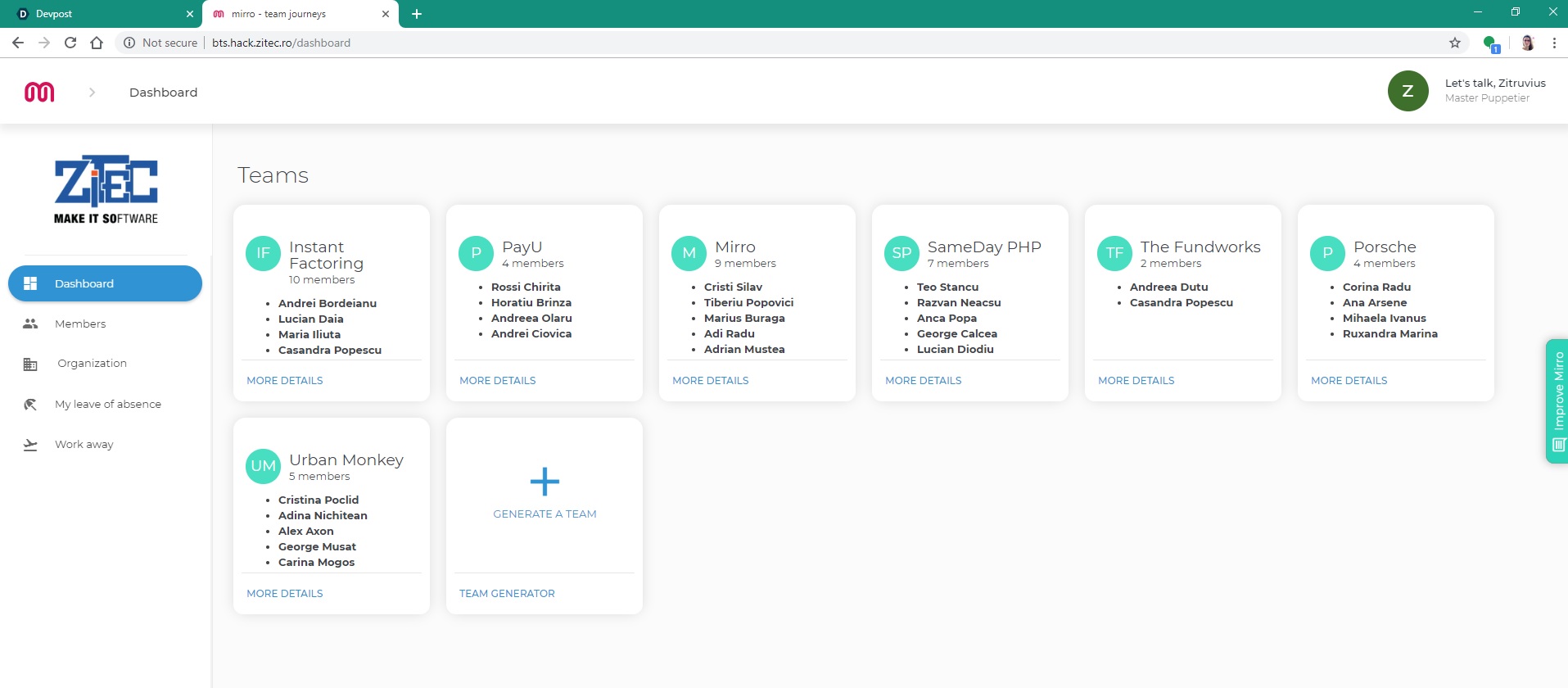Screen dimensions: 1568x688
Task: Open the Chrome three-dot menu
Action: point(1554,43)
